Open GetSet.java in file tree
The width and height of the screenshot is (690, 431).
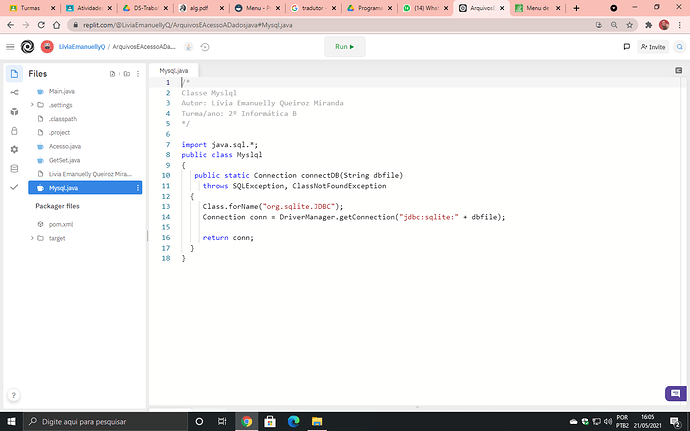coord(64,160)
